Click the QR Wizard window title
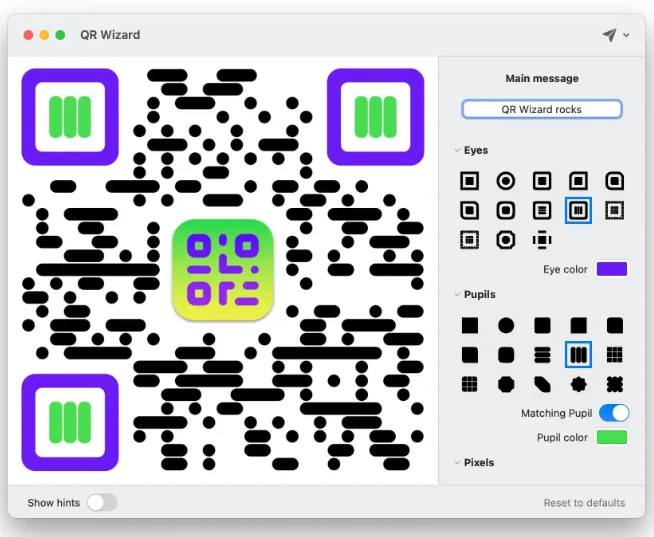 (x=110, y=35)
